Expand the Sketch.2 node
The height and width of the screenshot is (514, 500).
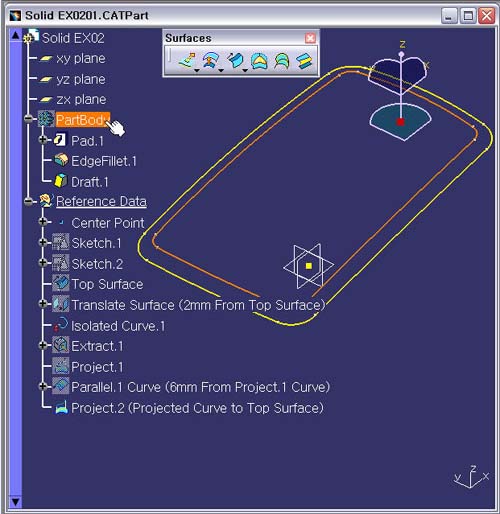43,263
